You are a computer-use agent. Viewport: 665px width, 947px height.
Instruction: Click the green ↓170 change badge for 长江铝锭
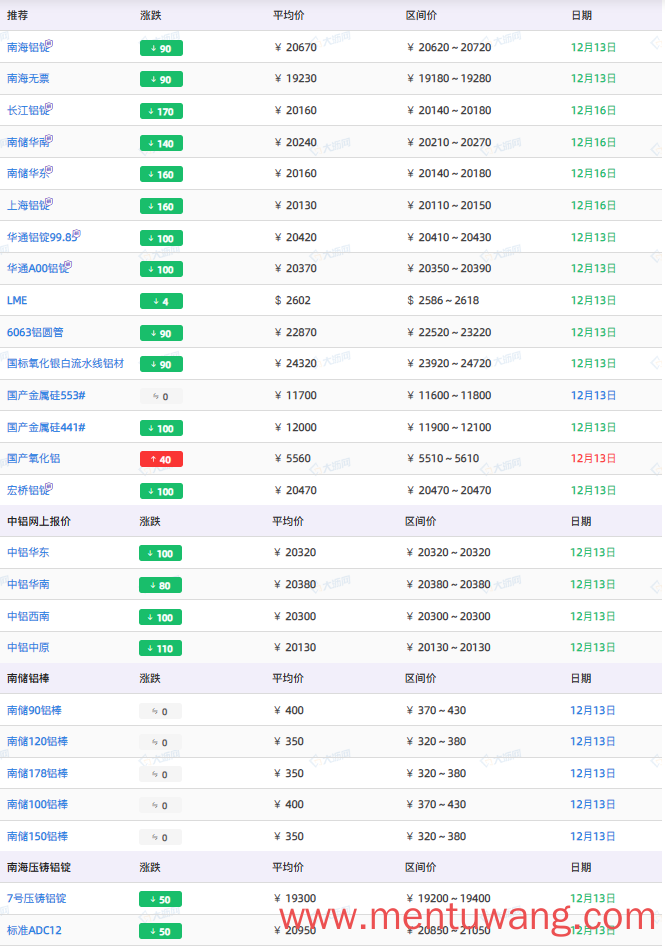(161, 112)
